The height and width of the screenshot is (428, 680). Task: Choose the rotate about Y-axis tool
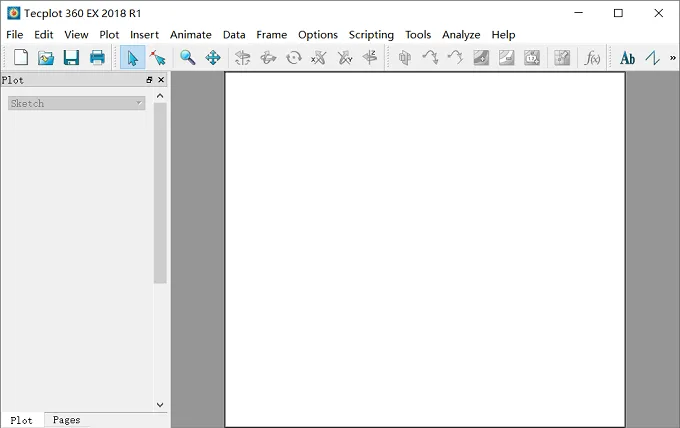point(345,57)
